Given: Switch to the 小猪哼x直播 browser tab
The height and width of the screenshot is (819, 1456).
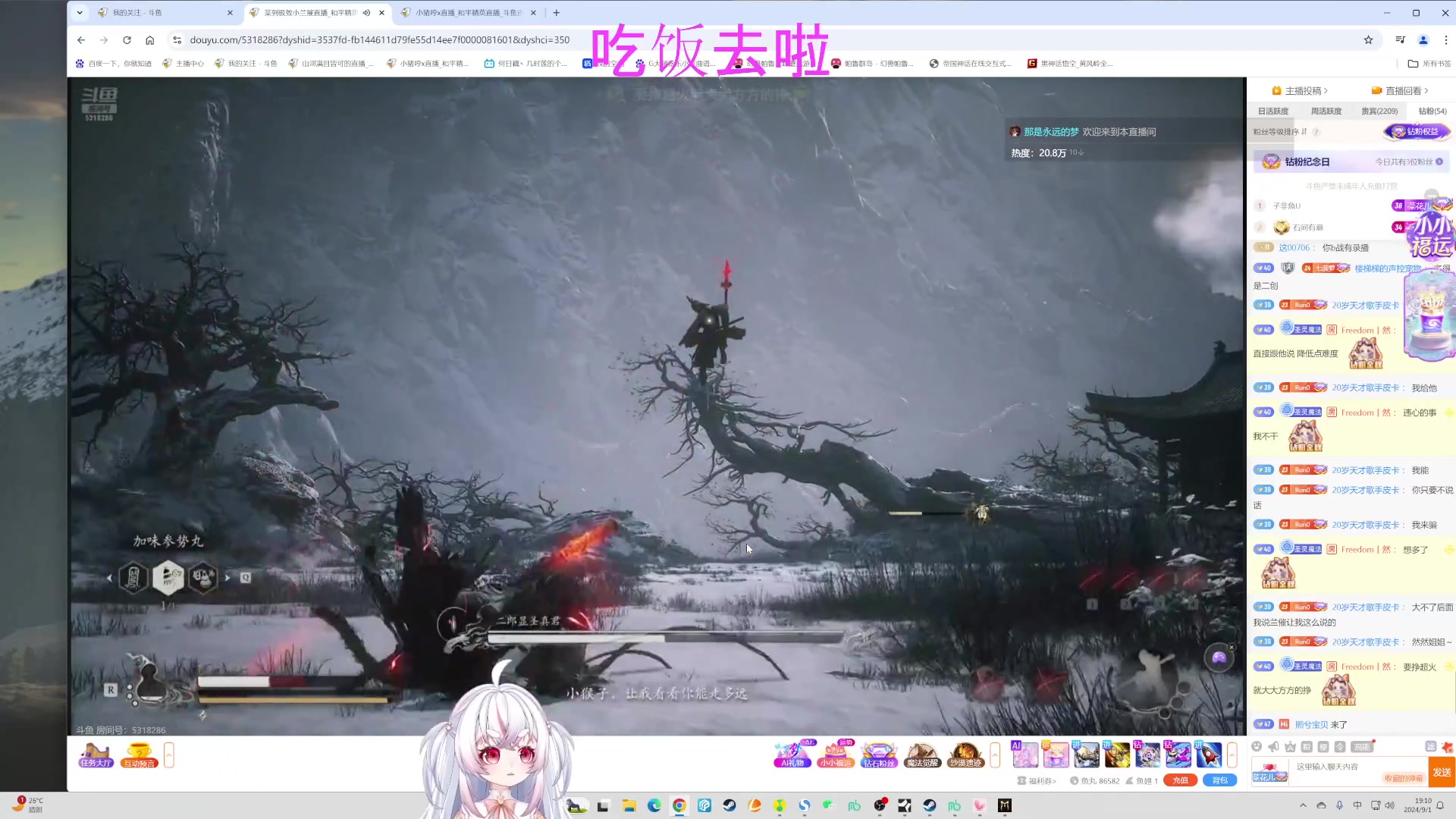Looking at the screenshot, I should pos(468,12).
